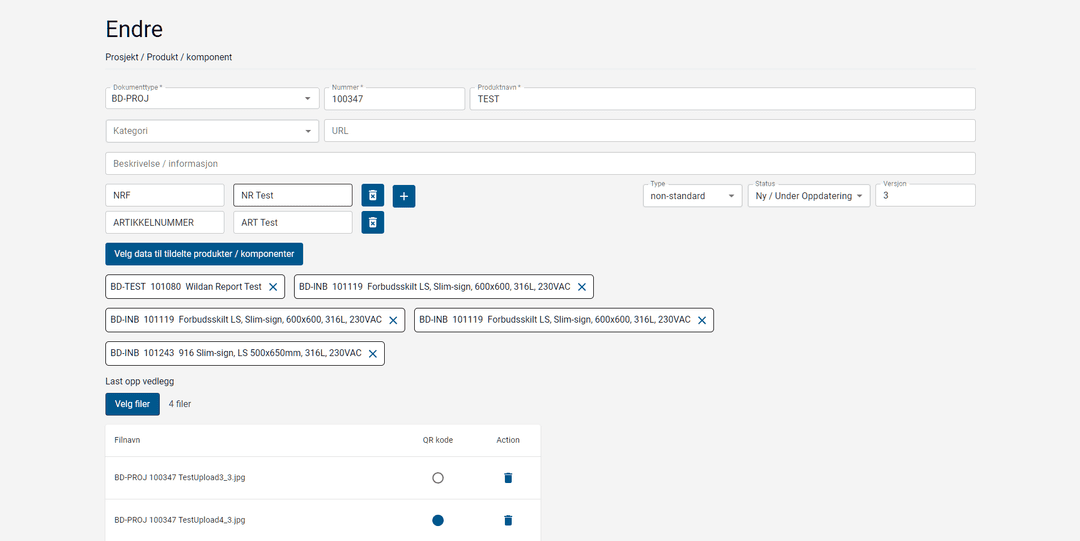The image size is (1080, 541).
Task: Remove the BD-TEST 101080 Wildan Report chip
Action: tap(273, 287)
